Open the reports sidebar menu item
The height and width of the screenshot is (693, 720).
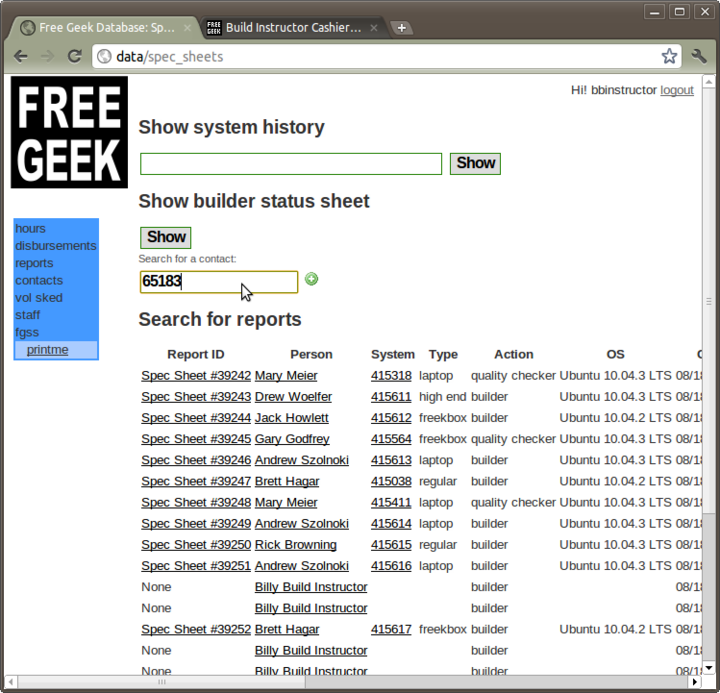pyautogui.click(x=34, y=263)
